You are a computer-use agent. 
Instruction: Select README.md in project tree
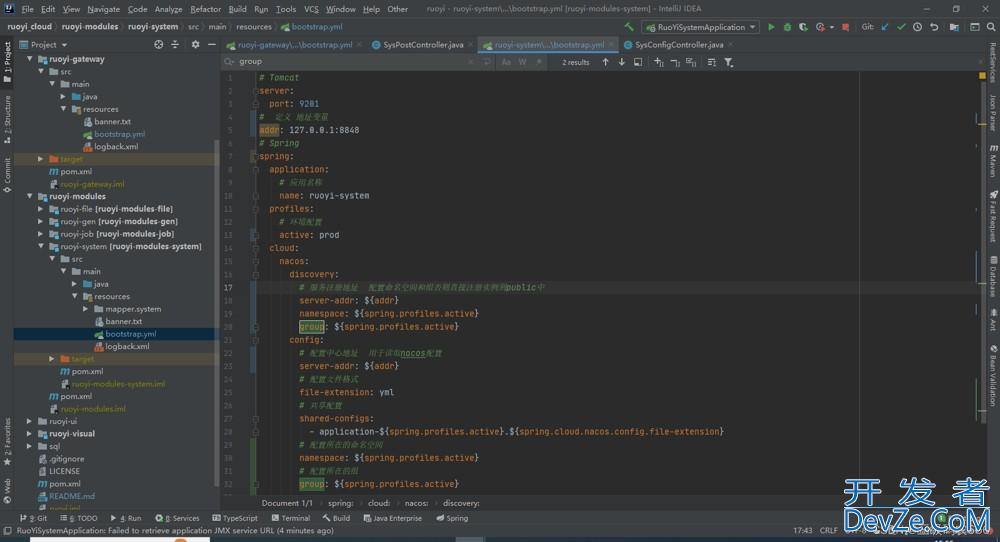[x=71, y=496]
